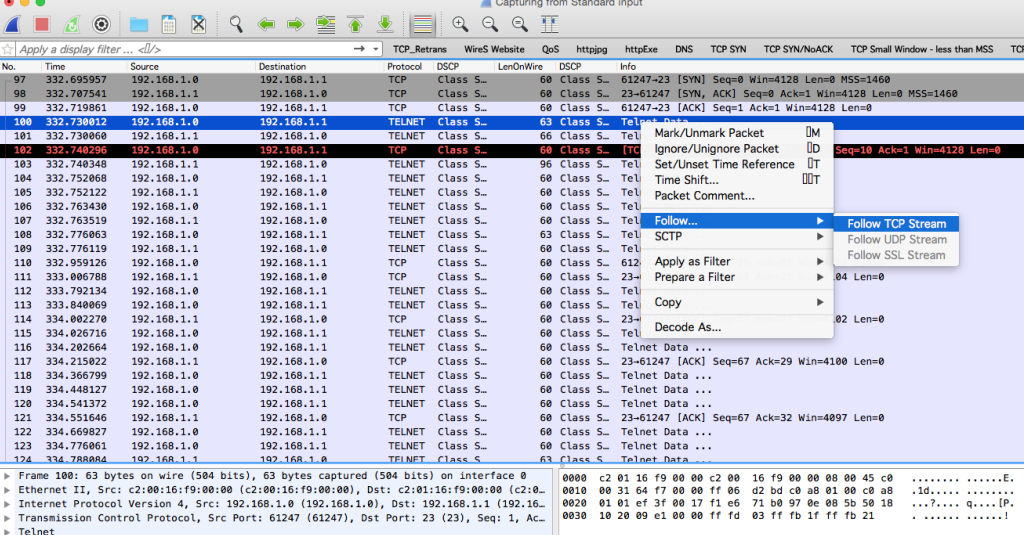This screenshot has height=535, width=1024.
Task: Apply the DNS filter button
Action: 684,49
